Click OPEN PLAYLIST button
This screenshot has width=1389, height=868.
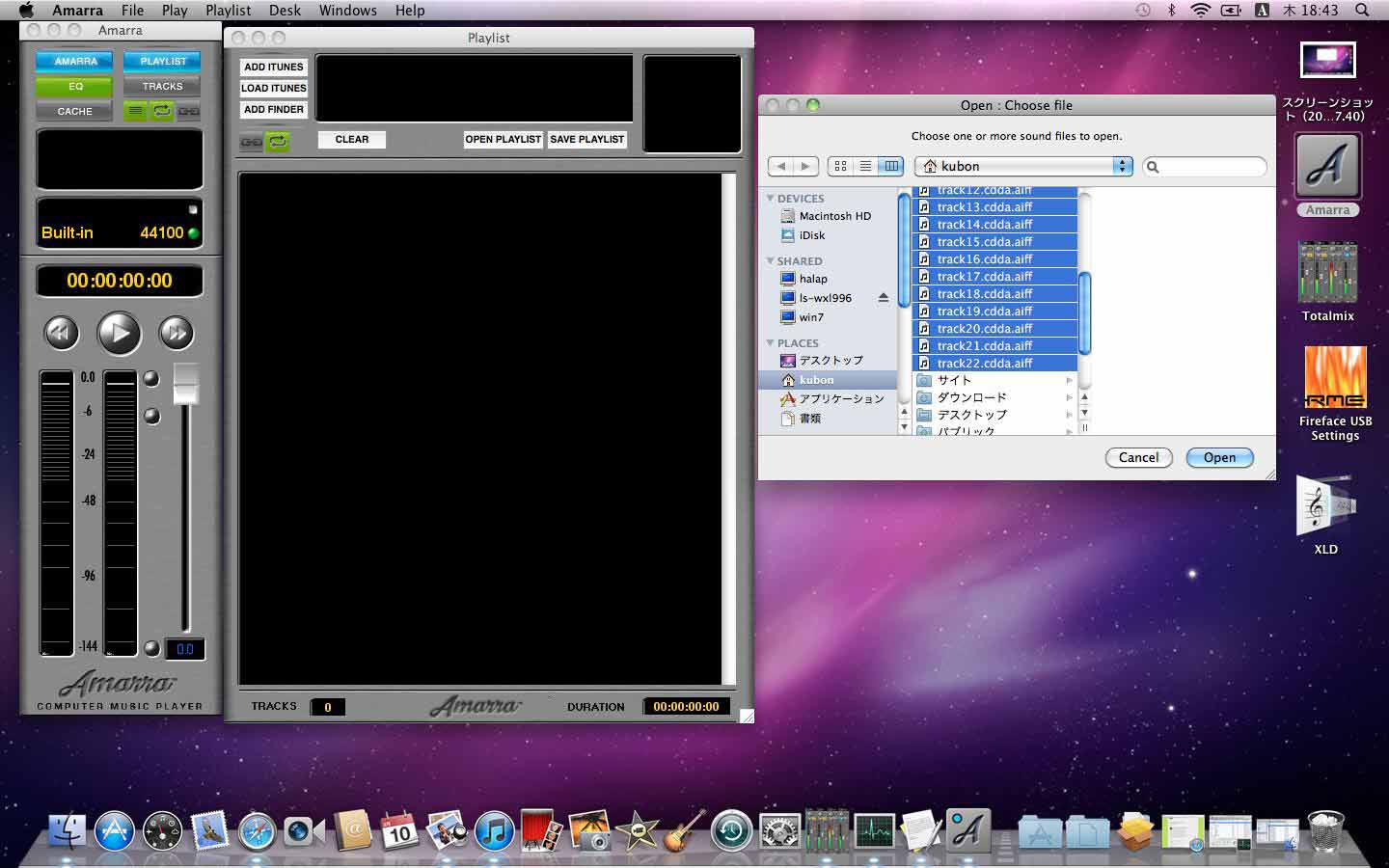coord(504,139)
